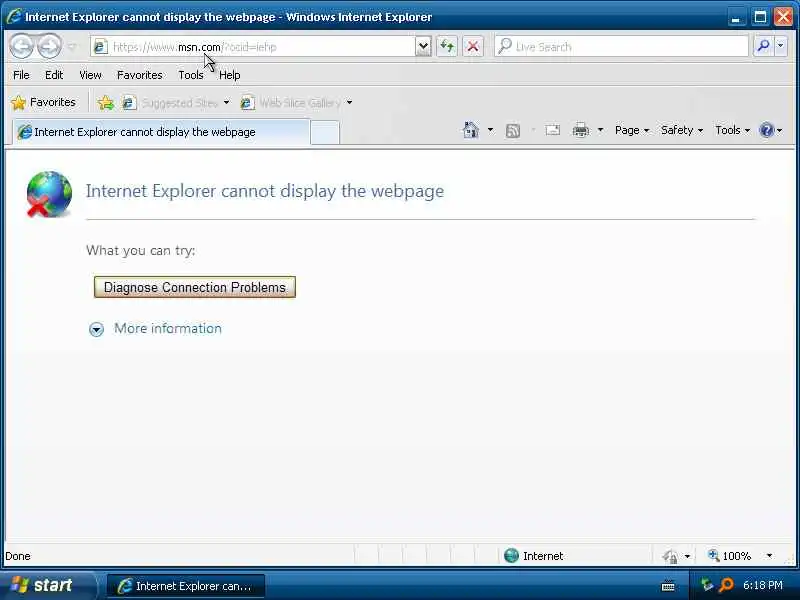This screenshot has height=600, width=800.
Task: Open the View menu
Action: [90, 75]
